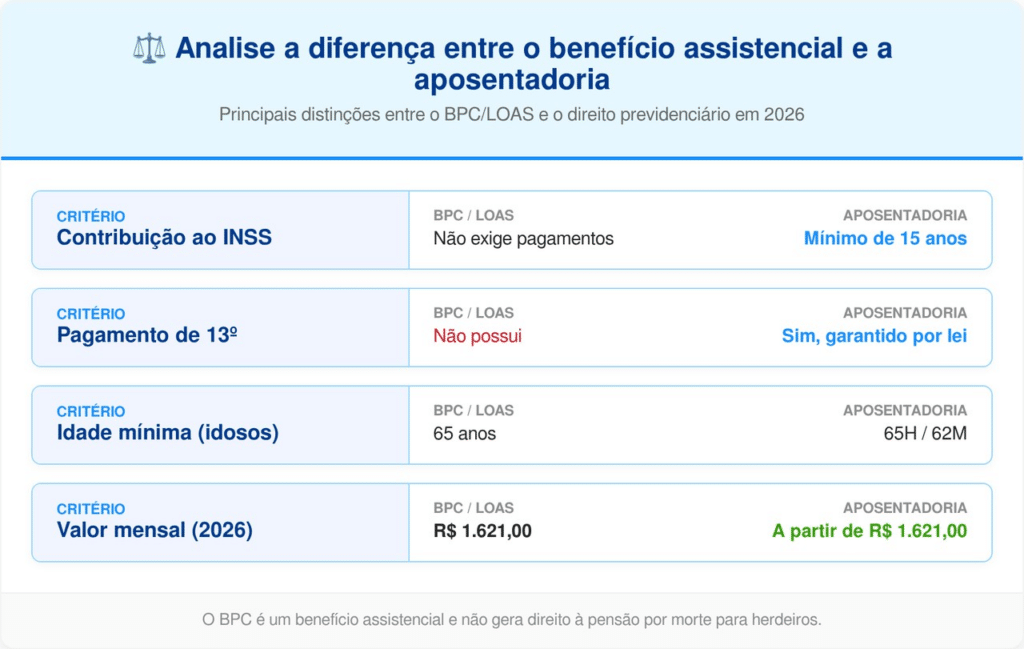
Task: Select the "Idade mínima (idosos)" criterion
Action: click(167, 433)
